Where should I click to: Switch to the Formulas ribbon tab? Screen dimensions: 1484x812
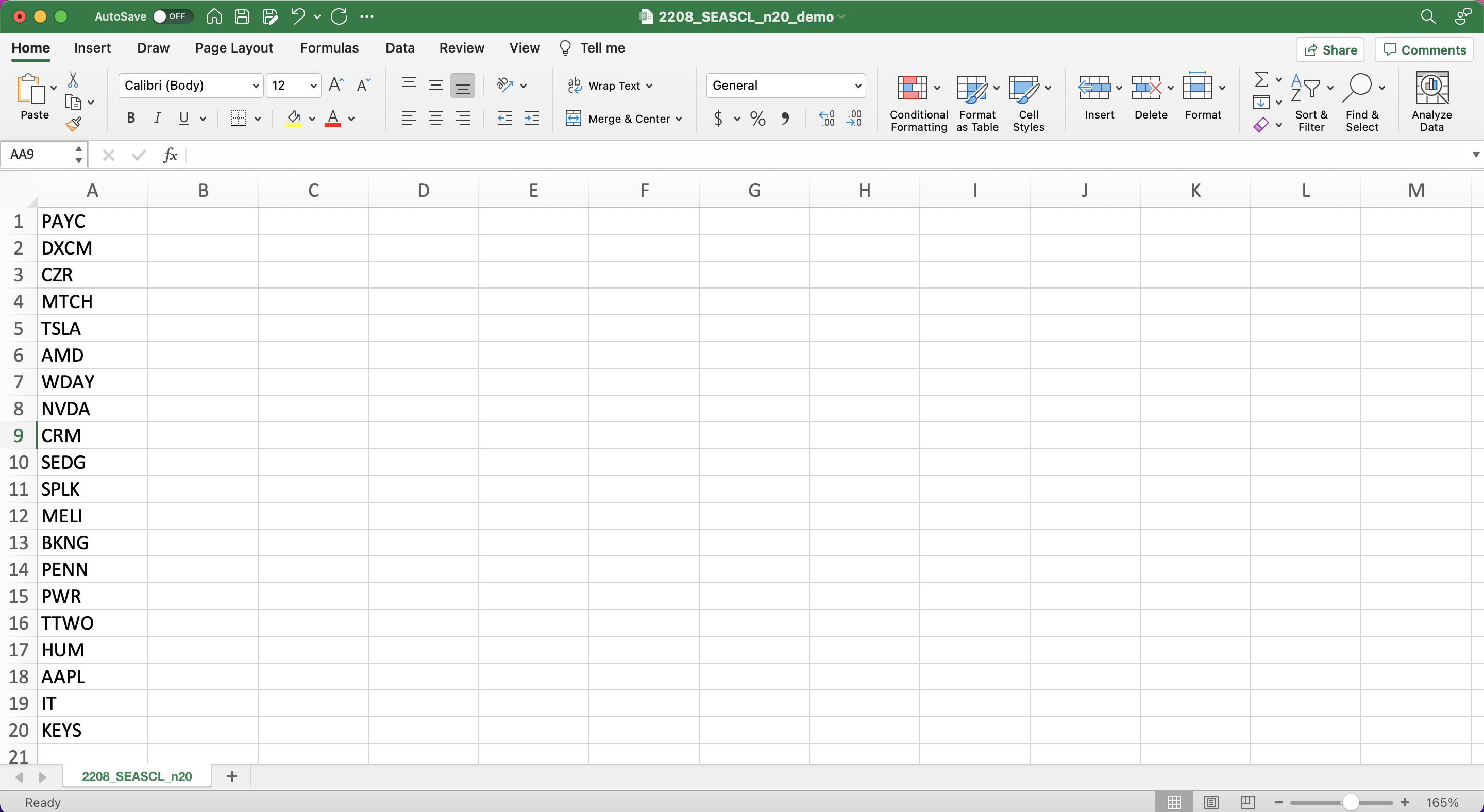[x=329, y=48]
